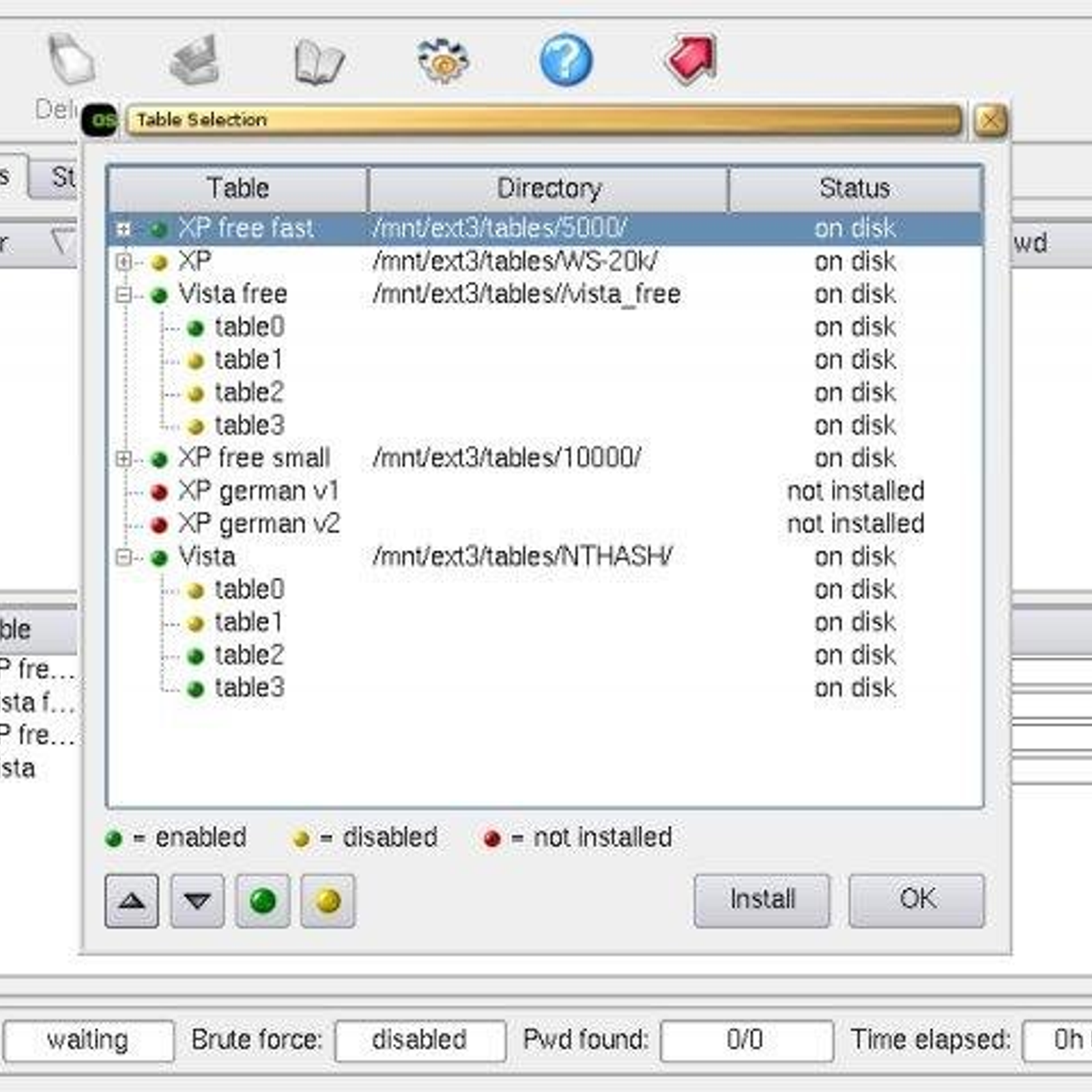The width and height of the screenshot is (1092, 1092).
Task: Click the red Exit arrow icon
Action: click(x=691, y=59)
